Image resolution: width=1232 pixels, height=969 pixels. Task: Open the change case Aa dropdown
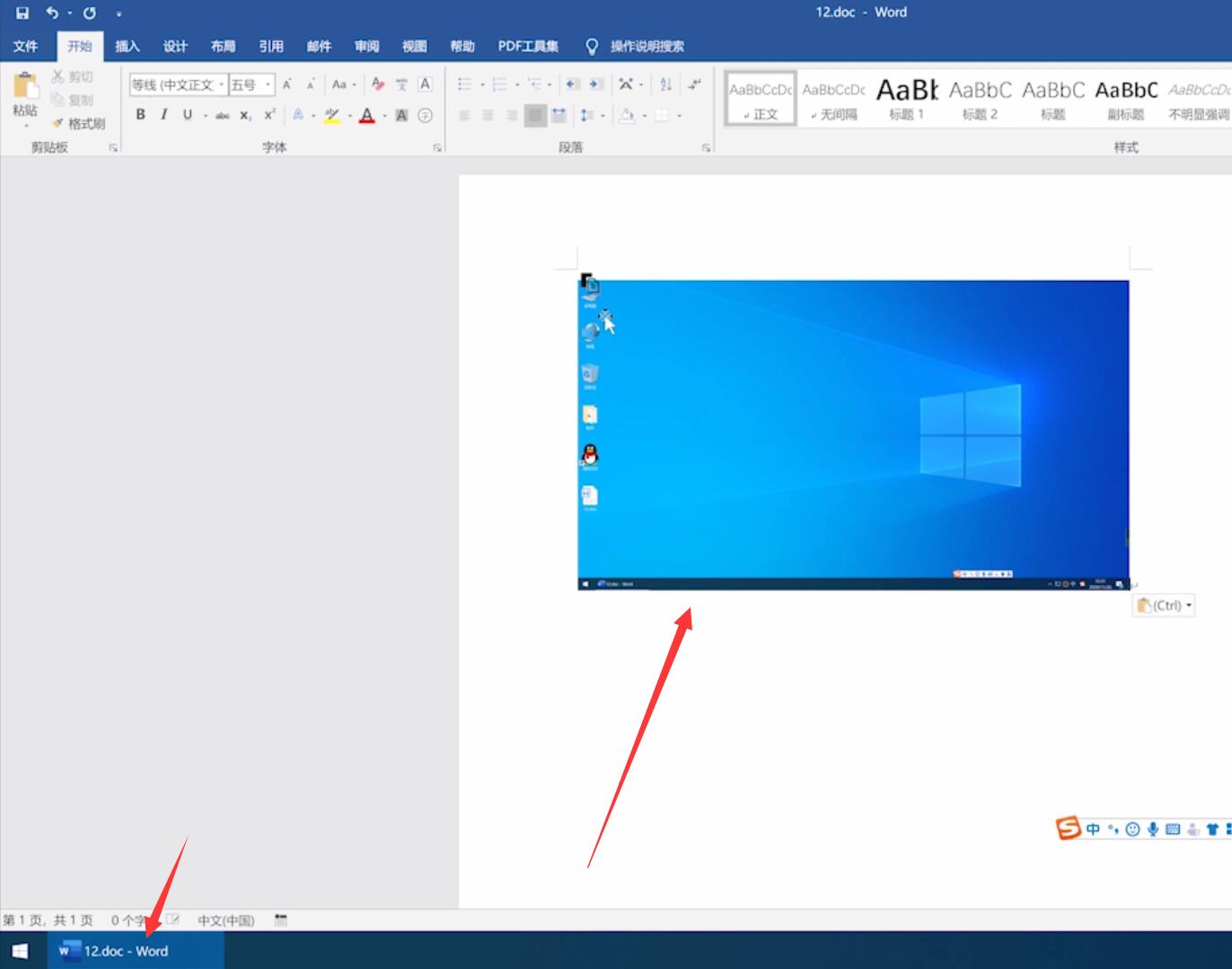[343, 84]
